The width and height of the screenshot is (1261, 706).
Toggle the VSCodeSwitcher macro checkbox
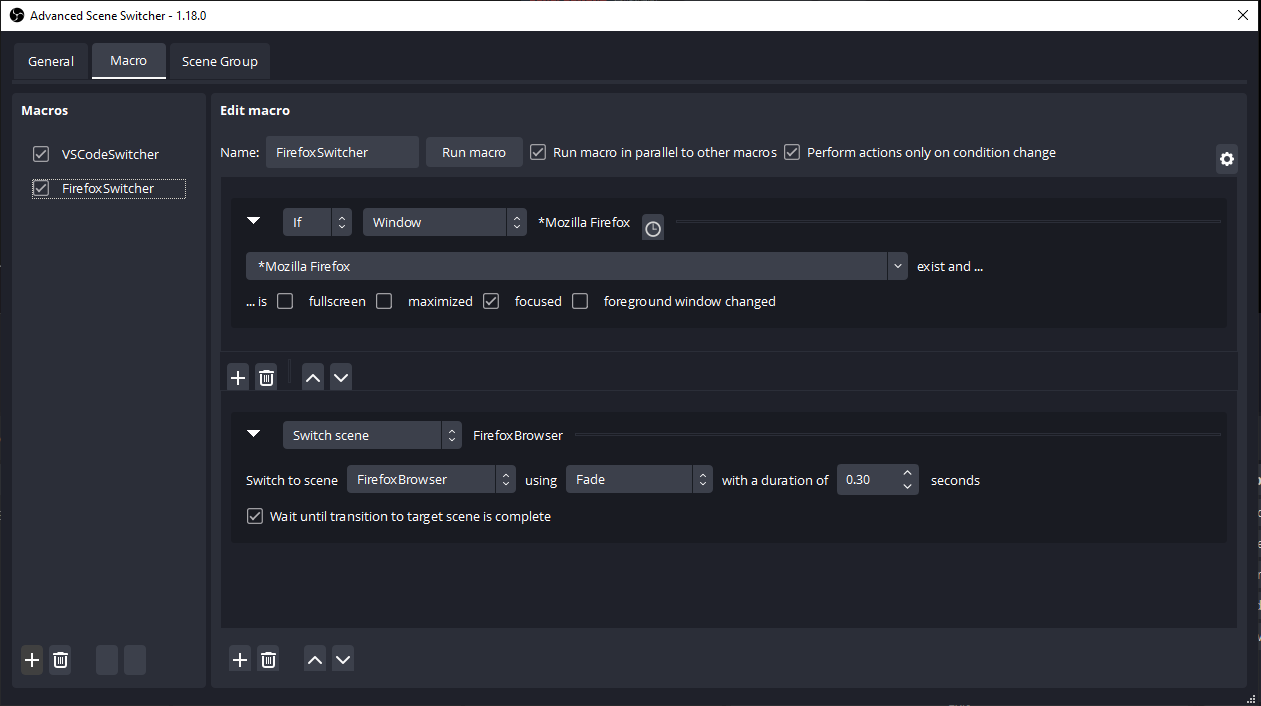40,154
